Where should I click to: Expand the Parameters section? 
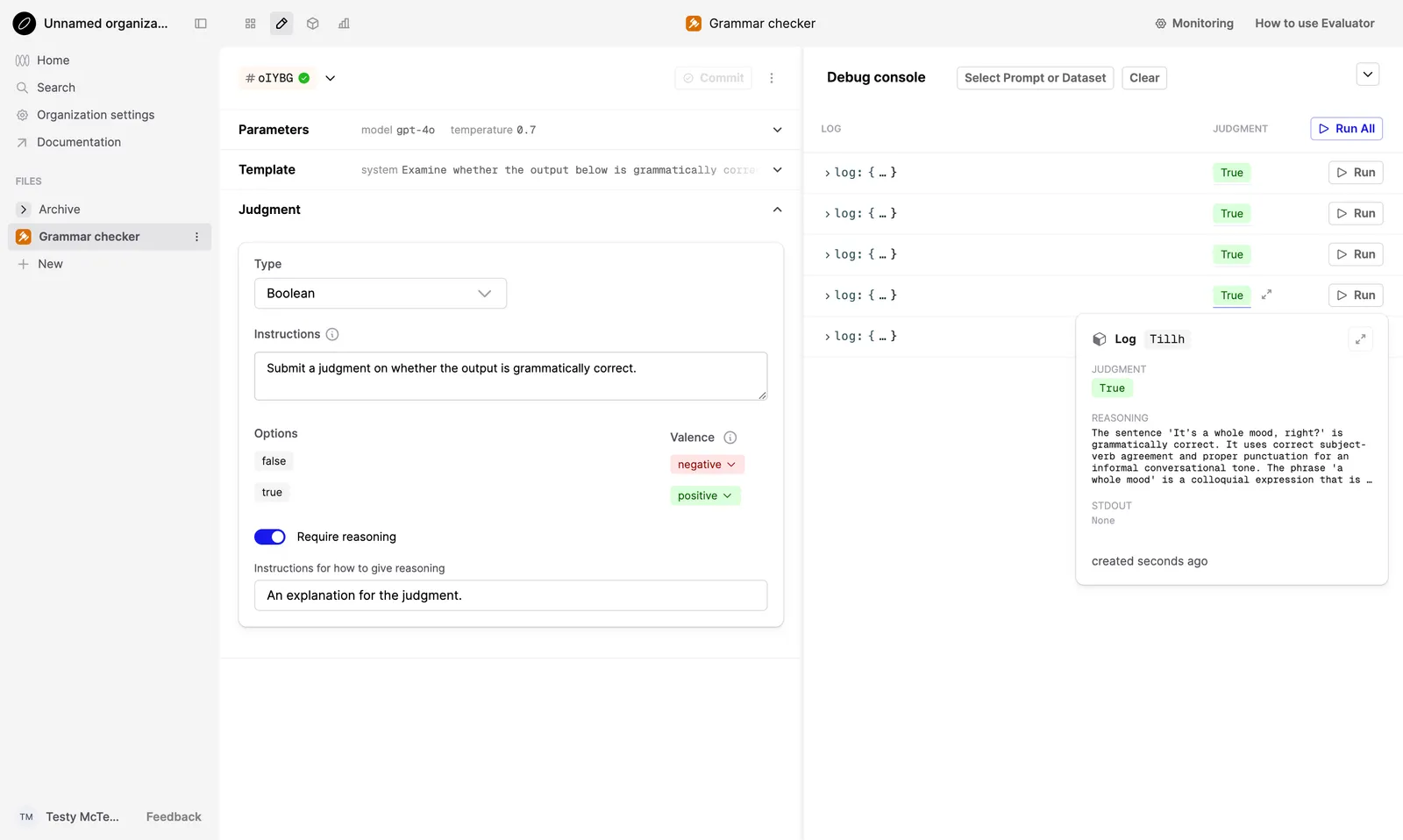click(x=777, y=130)
